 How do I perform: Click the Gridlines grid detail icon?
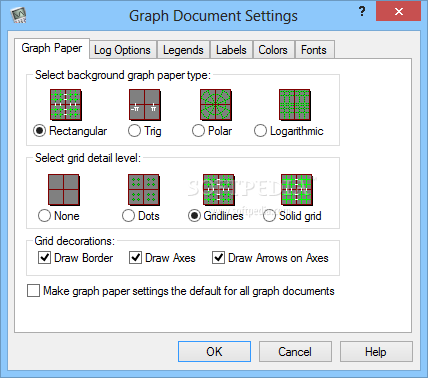tap(219, 190)
